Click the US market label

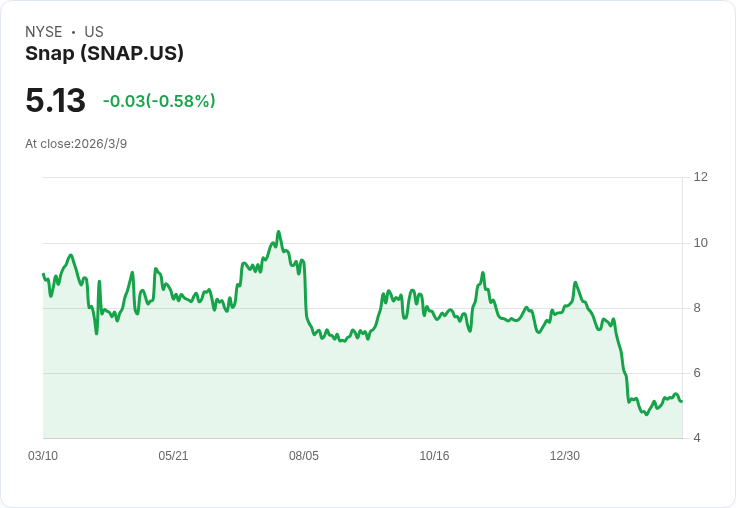tap(94, 32)
